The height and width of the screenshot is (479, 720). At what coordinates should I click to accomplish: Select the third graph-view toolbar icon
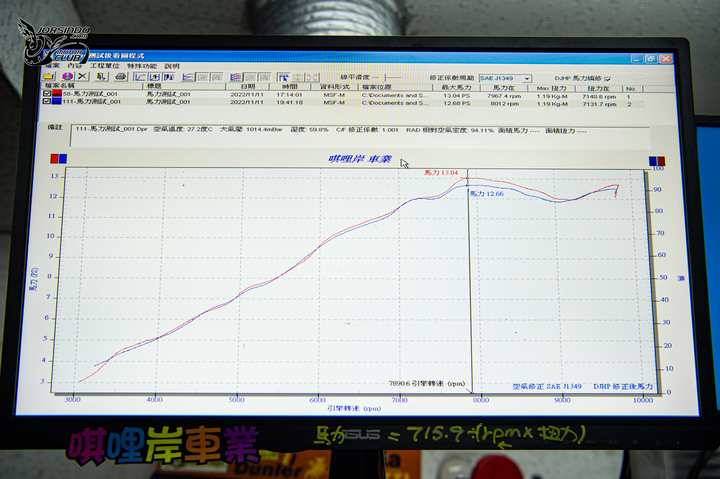click(169, 77)
